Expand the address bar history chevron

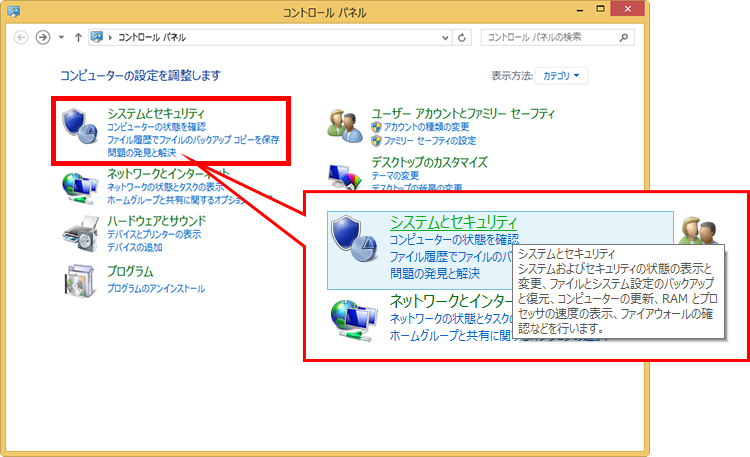445,37
